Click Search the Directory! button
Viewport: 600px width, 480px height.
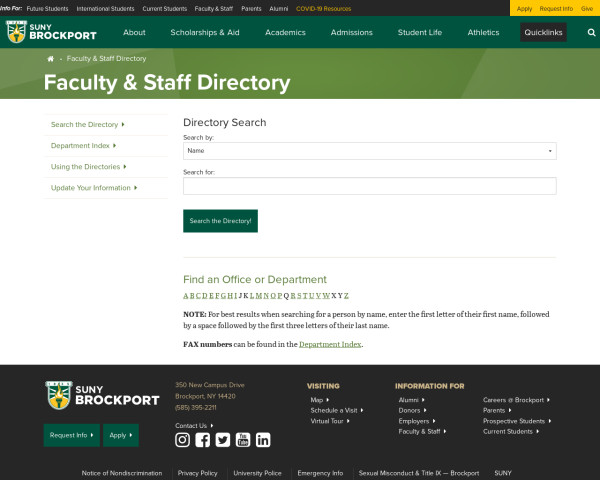point(220,221)
